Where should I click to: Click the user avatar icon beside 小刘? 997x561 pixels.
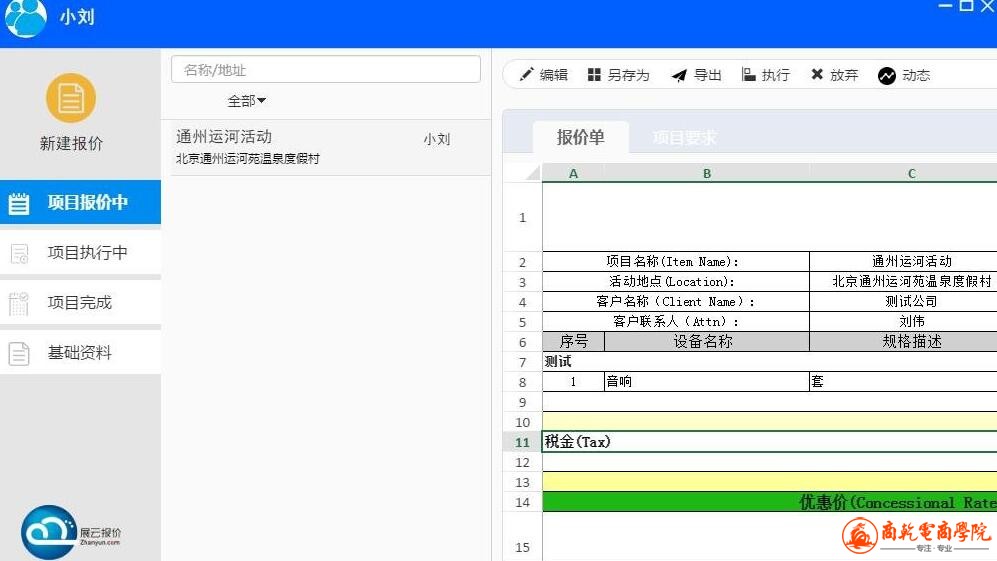tap(26, 17)
